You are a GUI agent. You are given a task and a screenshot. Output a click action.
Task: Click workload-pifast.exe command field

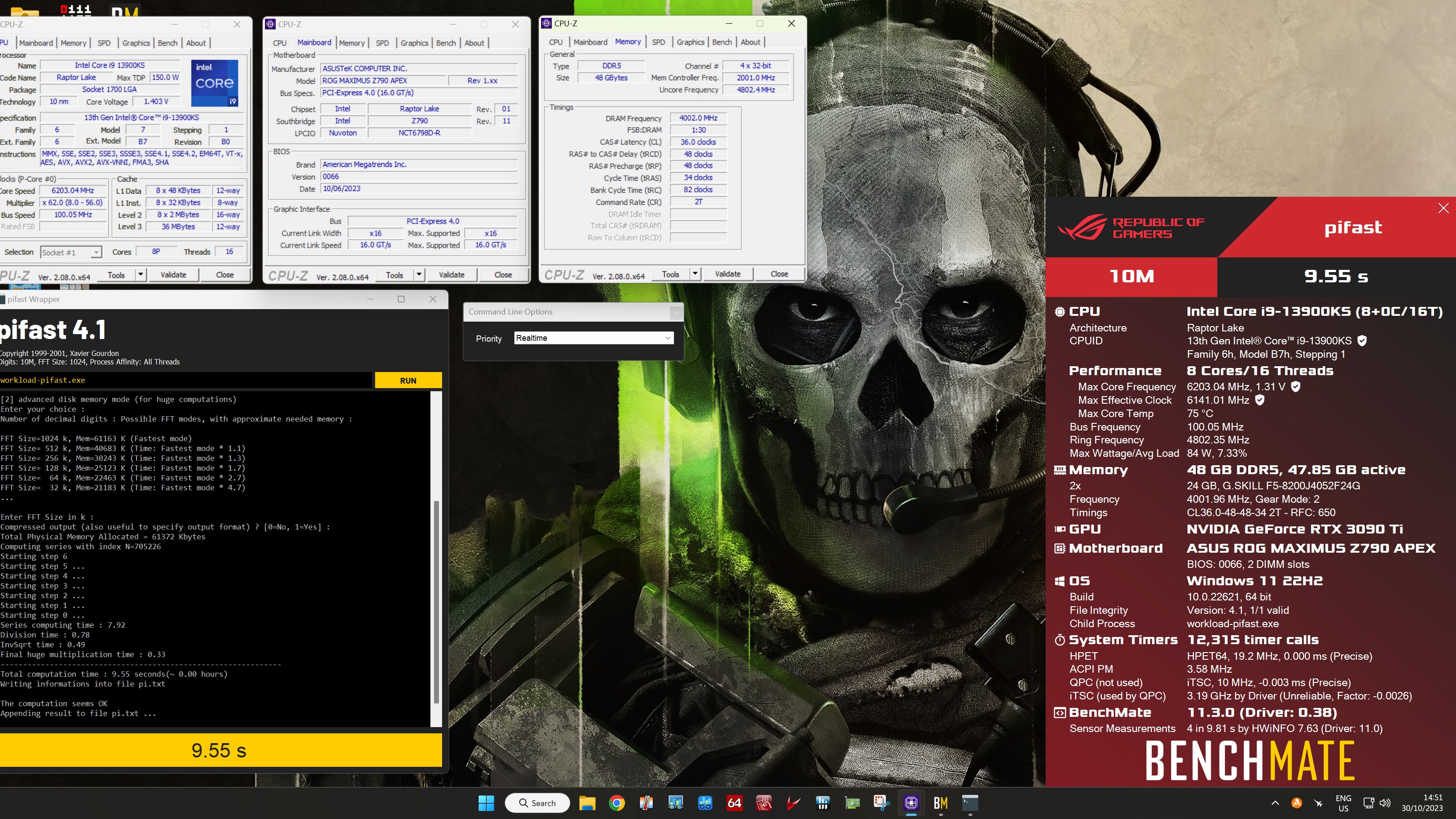pos(186,381)
